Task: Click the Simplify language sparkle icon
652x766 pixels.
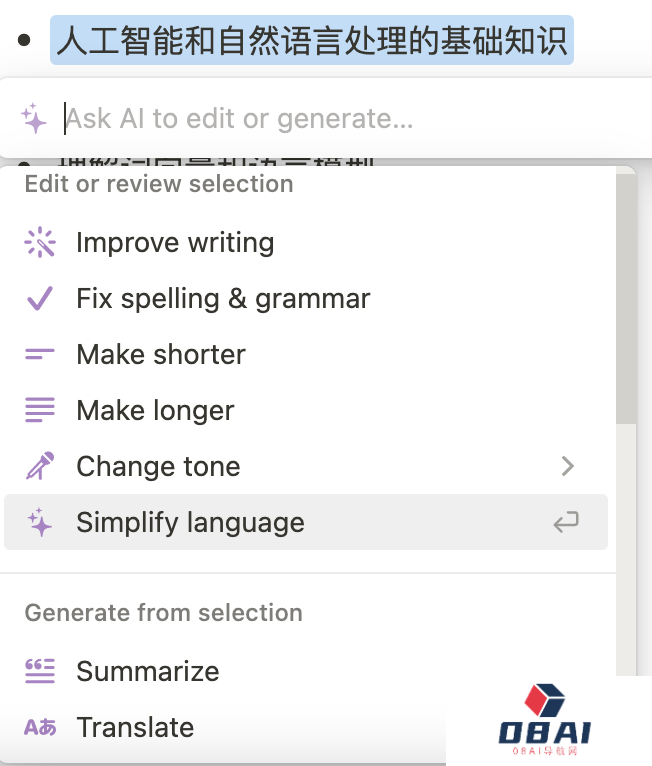Action: [40, 523]
